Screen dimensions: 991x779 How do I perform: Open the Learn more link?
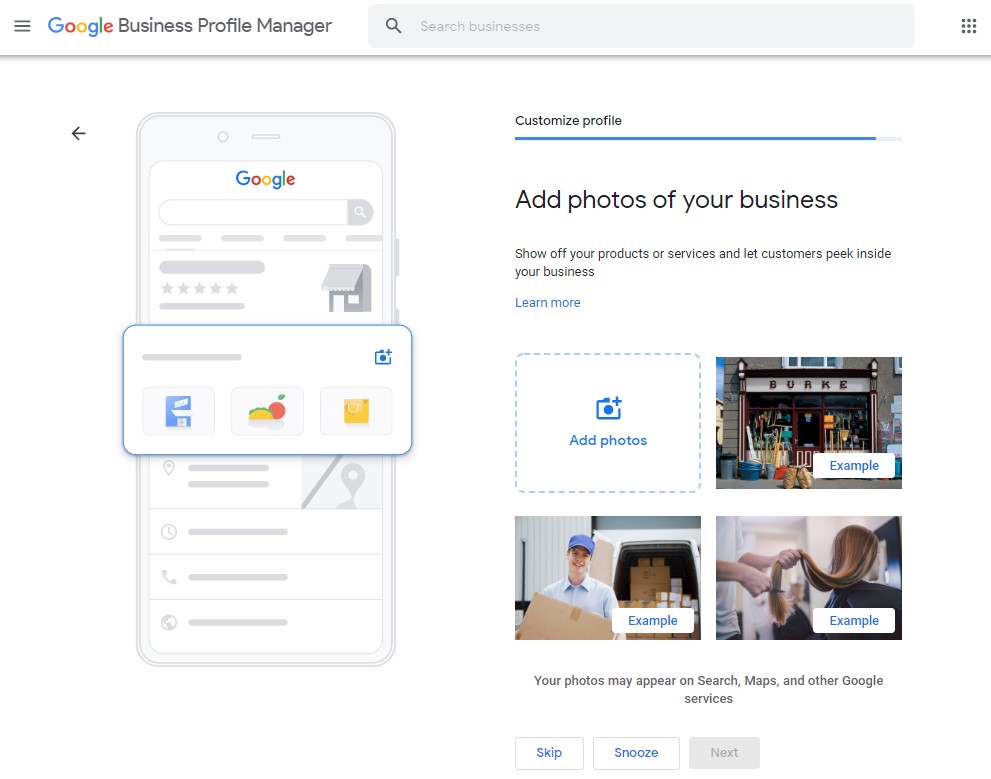click(x=547, y=303)
